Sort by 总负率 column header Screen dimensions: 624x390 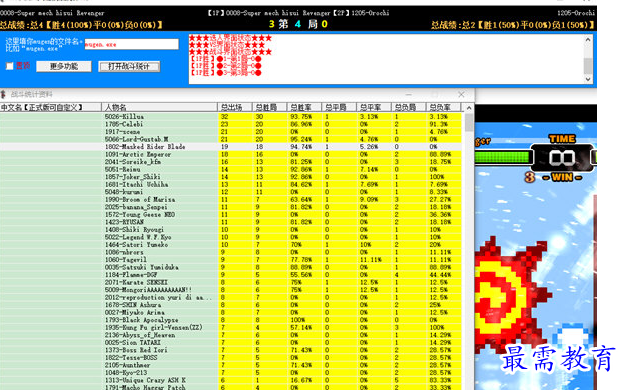(443, 107)
